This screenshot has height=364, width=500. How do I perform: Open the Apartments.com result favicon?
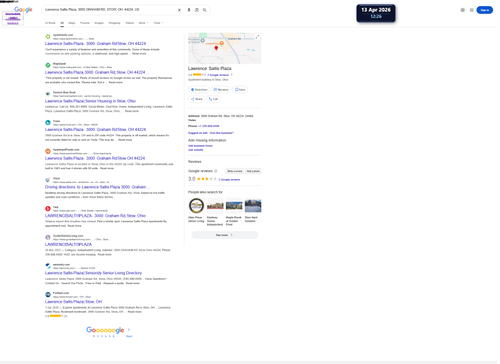pyautogui.click(x=48, y=37)
